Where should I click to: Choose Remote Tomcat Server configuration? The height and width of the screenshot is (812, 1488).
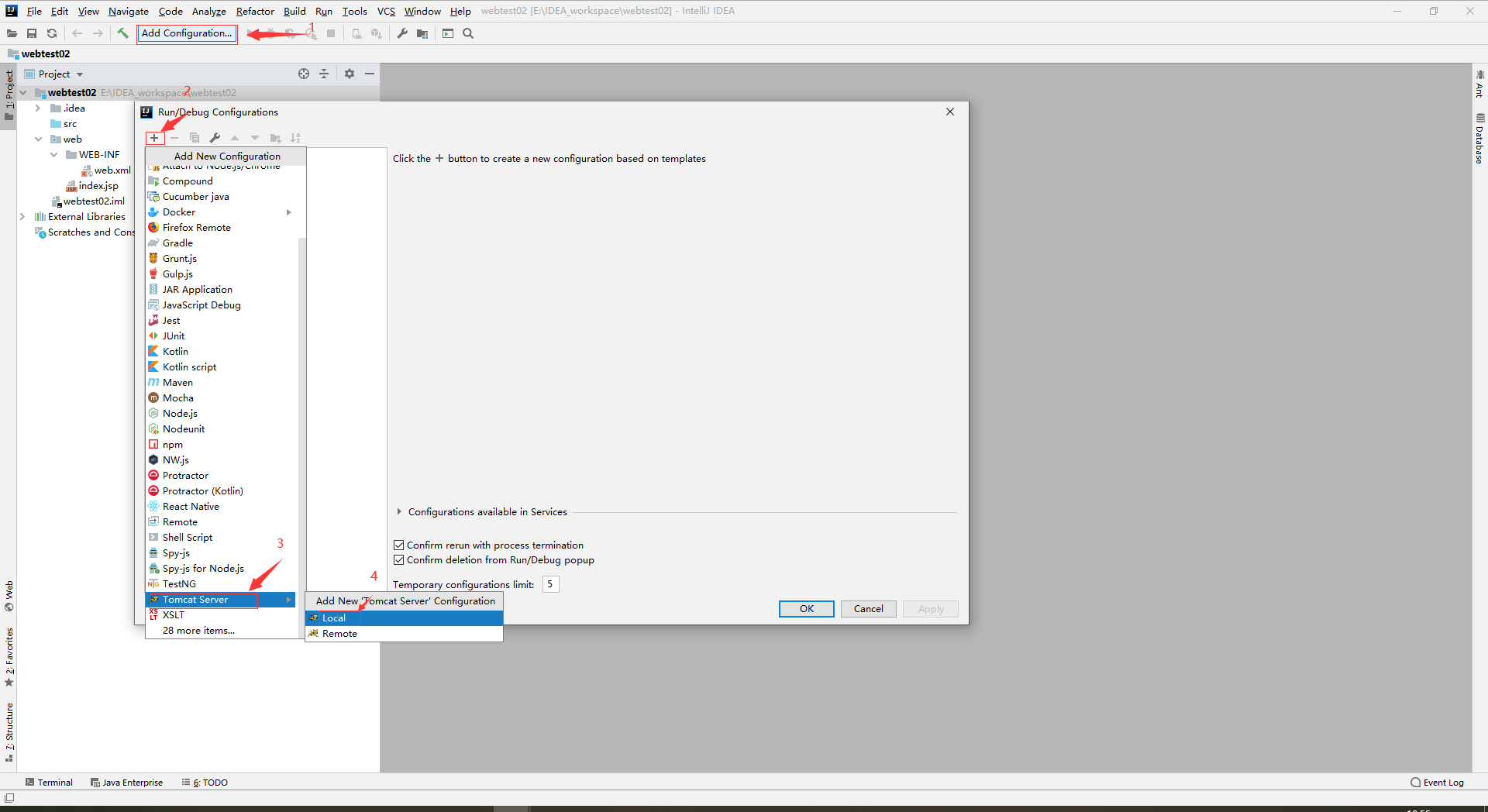pos(405,633)
